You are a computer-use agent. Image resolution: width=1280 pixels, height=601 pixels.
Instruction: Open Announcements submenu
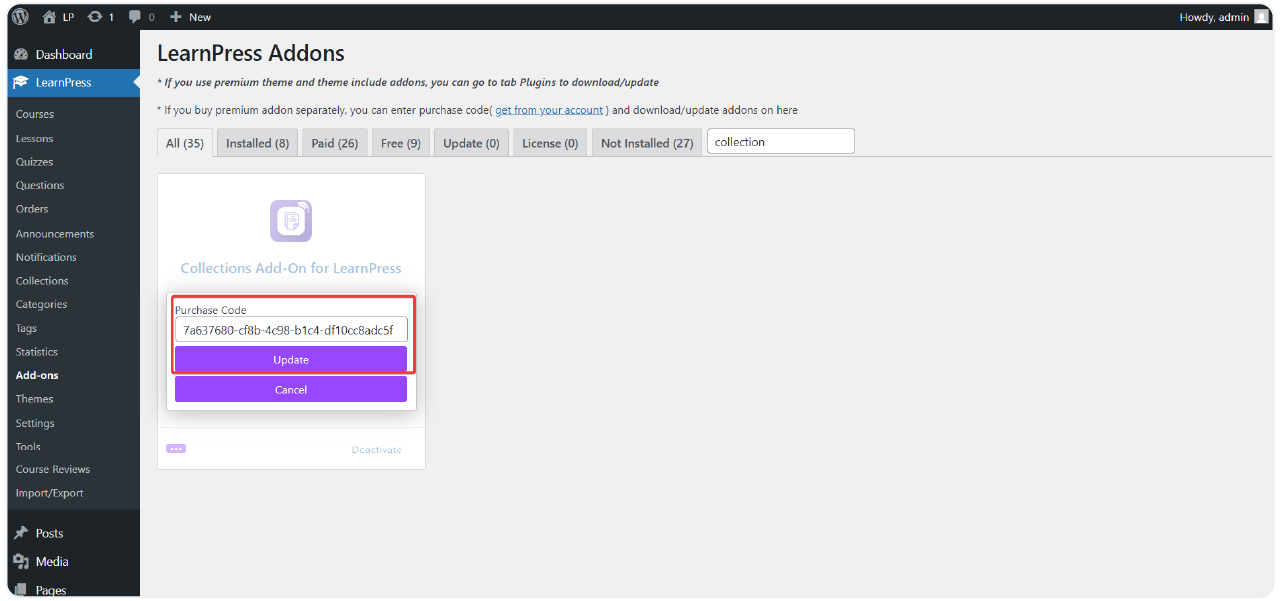point(55,234)
